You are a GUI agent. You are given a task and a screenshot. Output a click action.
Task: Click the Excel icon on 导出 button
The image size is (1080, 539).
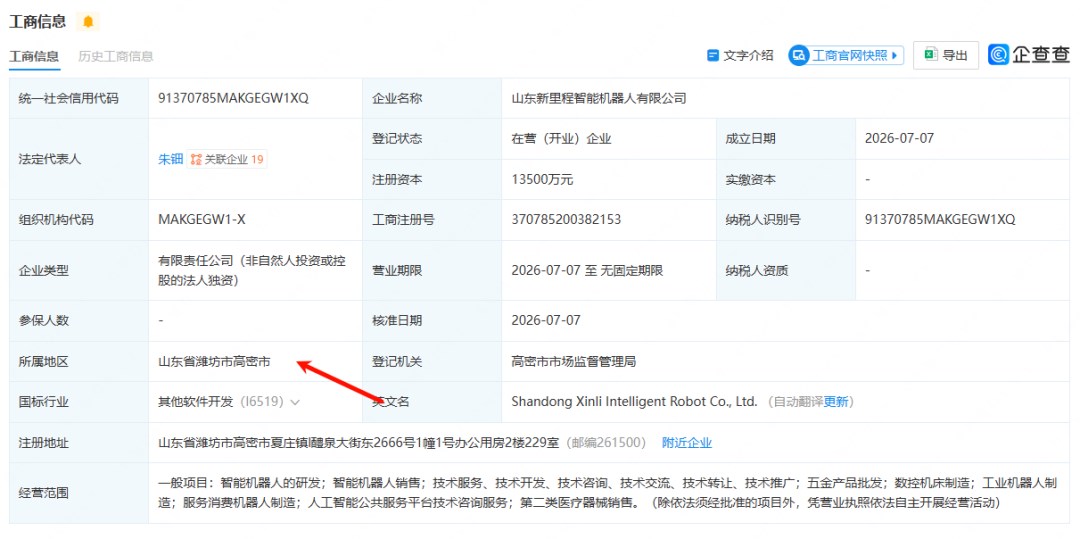coord(931,55)
